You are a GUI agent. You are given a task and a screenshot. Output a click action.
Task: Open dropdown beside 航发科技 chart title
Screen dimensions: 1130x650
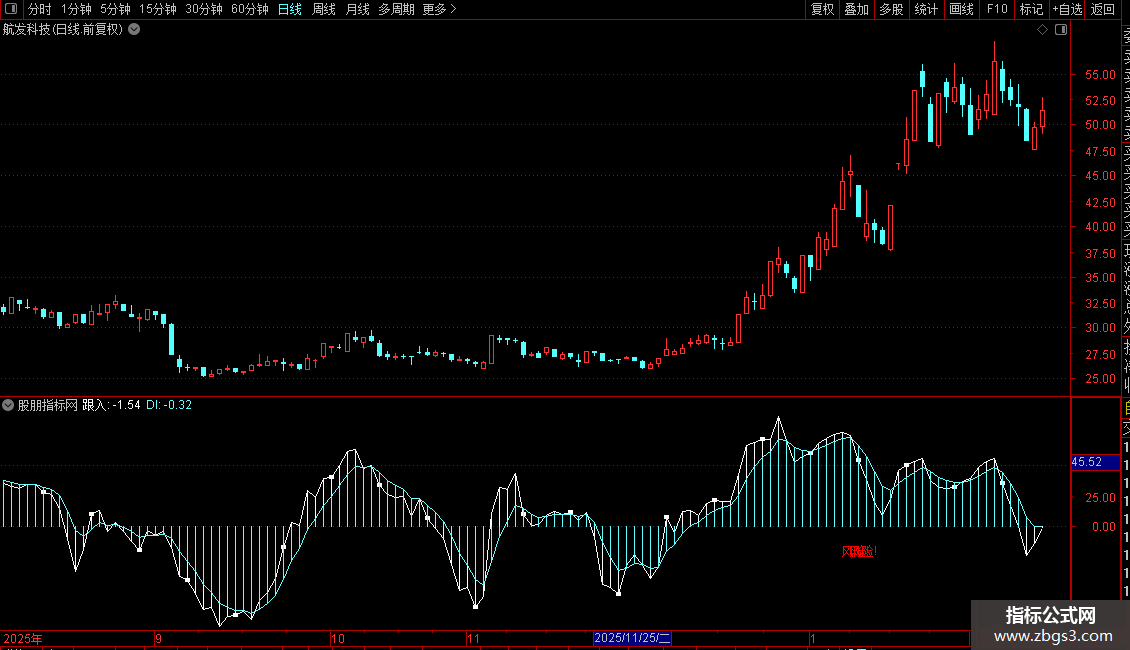tap(134, 30)
